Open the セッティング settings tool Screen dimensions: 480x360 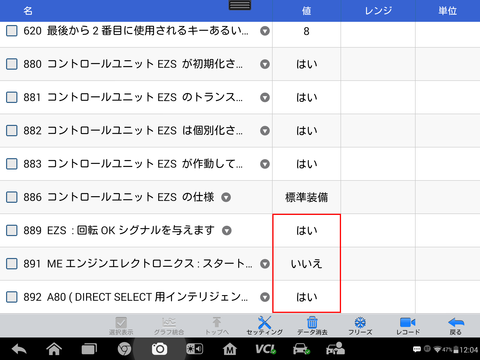coord(264,326)
